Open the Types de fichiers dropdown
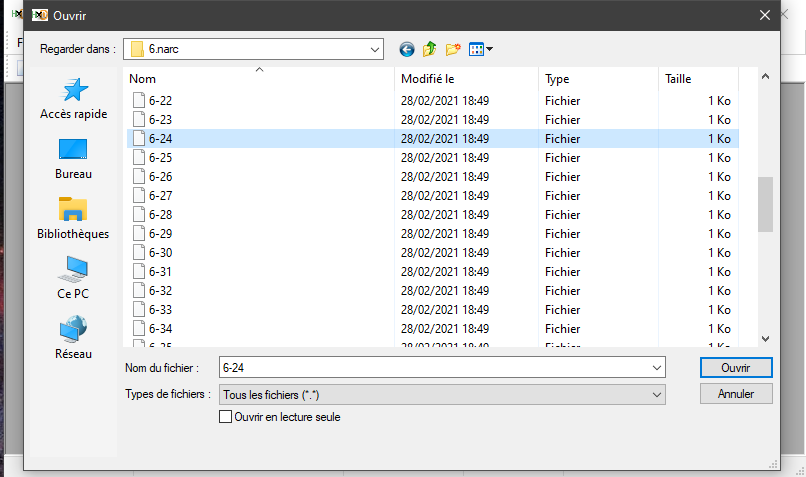Screen dimensions: 806x477 pos(657,395)
